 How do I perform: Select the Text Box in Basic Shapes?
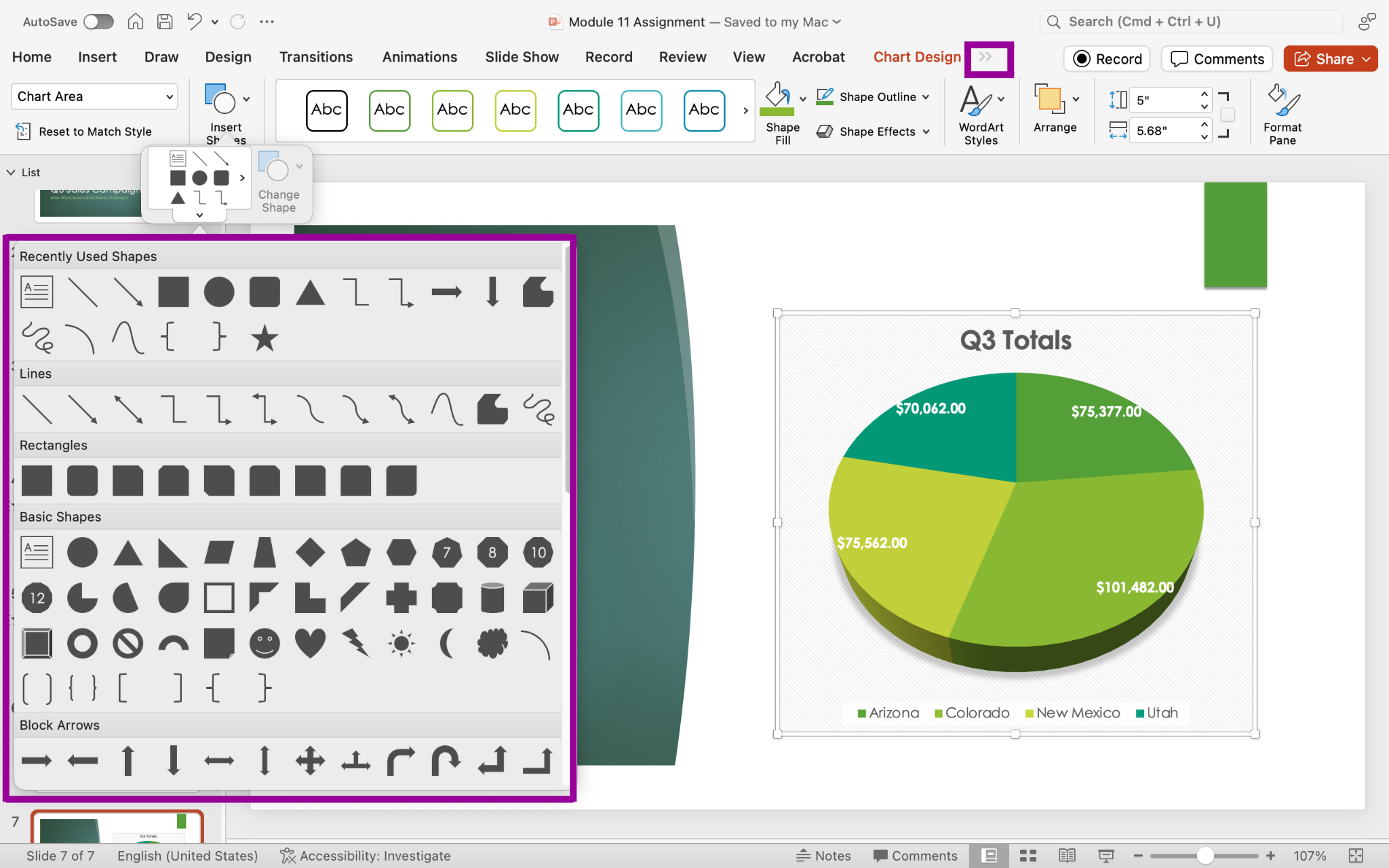(x=37, y=553)
